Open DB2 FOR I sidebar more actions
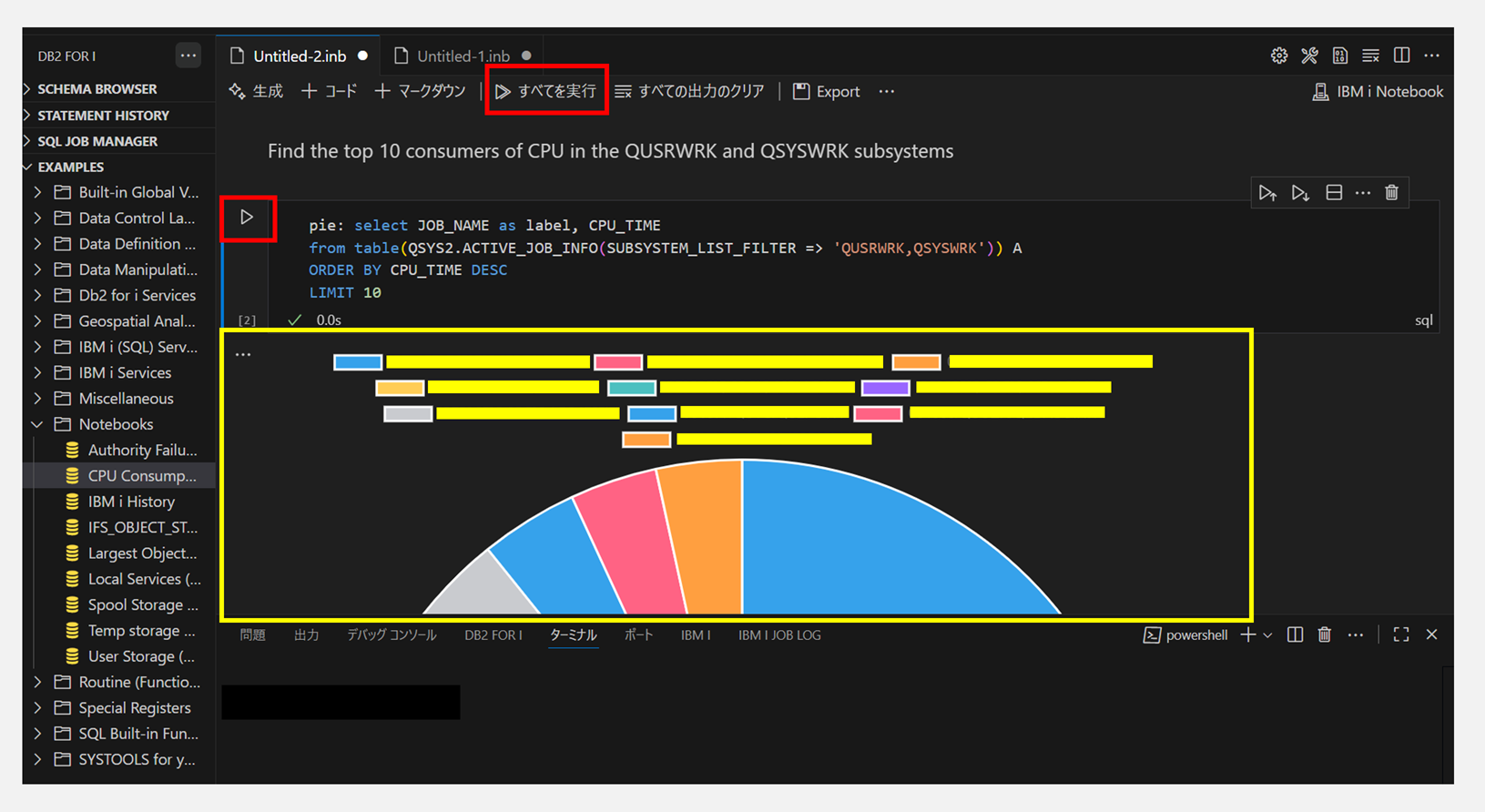This screenshot has height=812, width=1485. pyautogui.click(x=188, y=56)
